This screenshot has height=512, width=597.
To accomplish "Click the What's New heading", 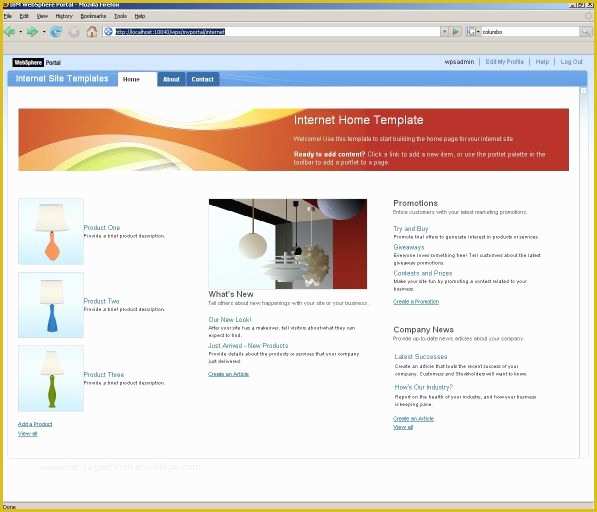I will click(231, 294).
